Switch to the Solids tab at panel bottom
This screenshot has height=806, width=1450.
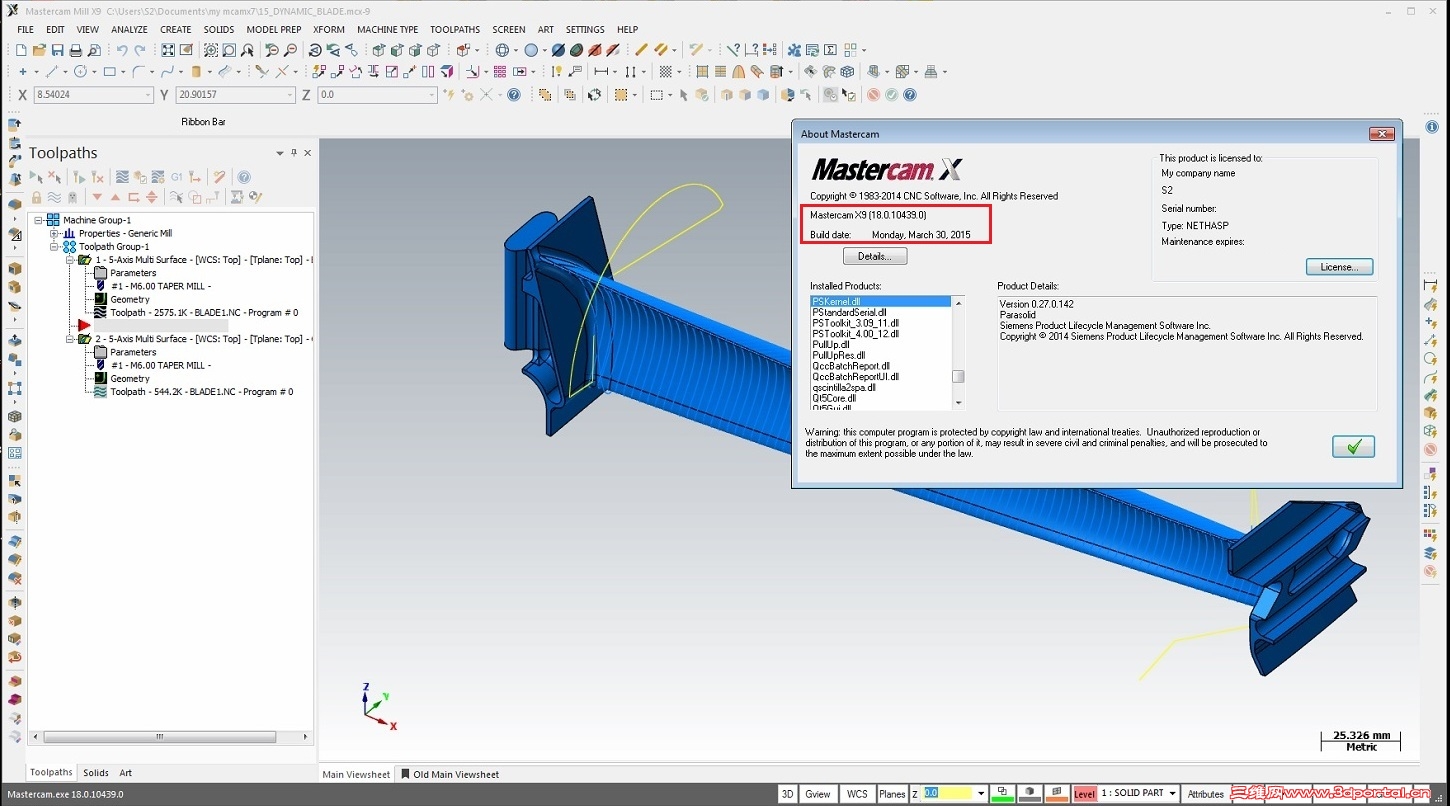pyautogui.click(x=96, y=773)
